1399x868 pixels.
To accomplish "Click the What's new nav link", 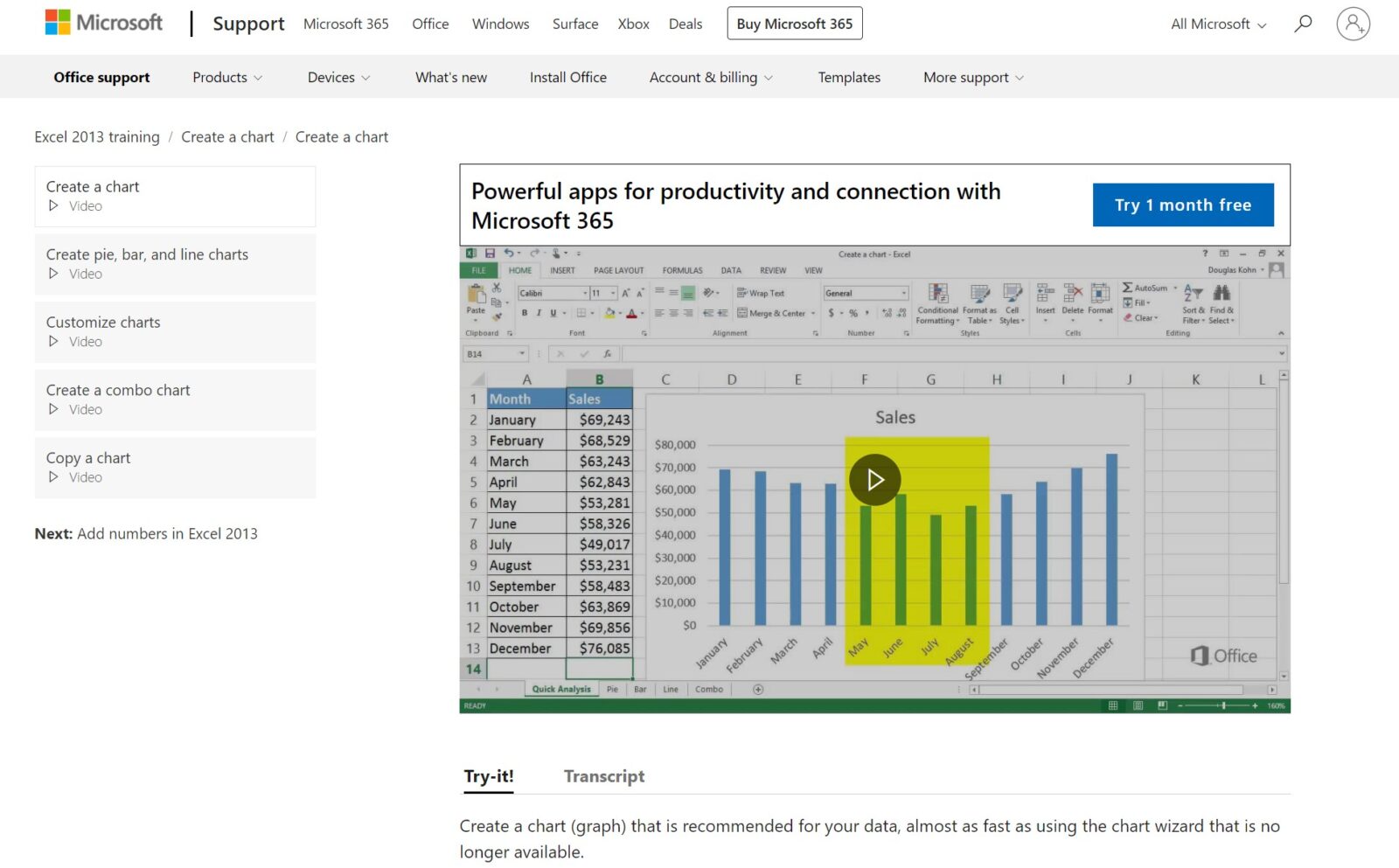I will 451,77.
